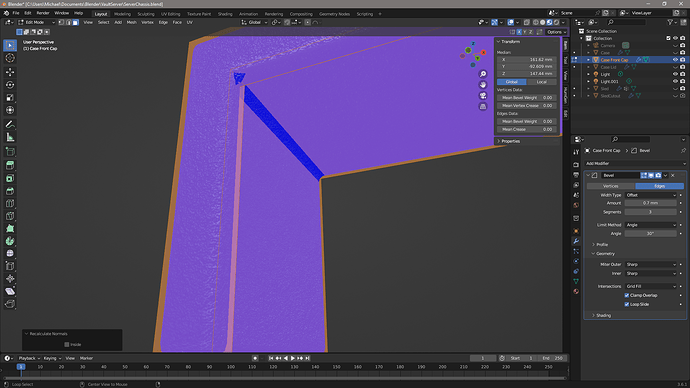Select Global transform orientation button

pyautogui.click(x=512, y=82)
